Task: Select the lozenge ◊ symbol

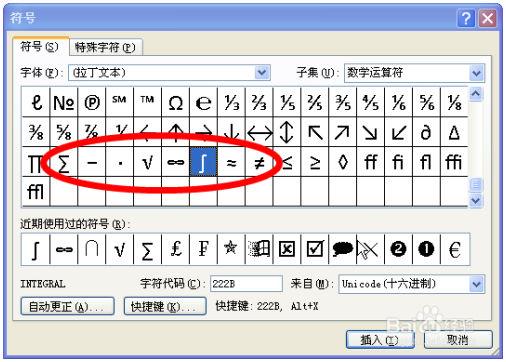Action: [343, 162]
